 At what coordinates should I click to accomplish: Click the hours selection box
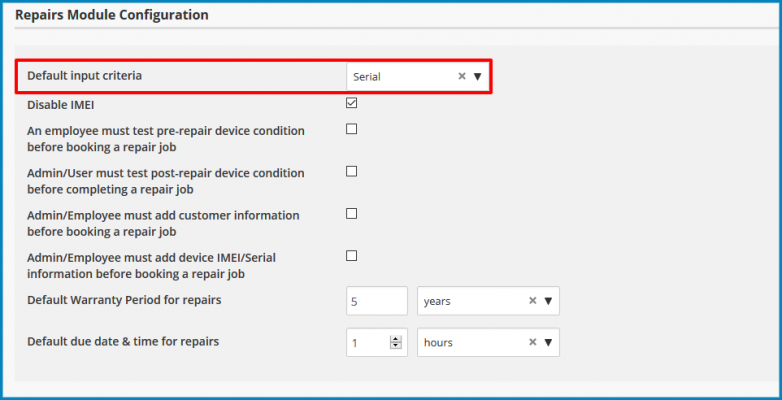click(488, 342)
